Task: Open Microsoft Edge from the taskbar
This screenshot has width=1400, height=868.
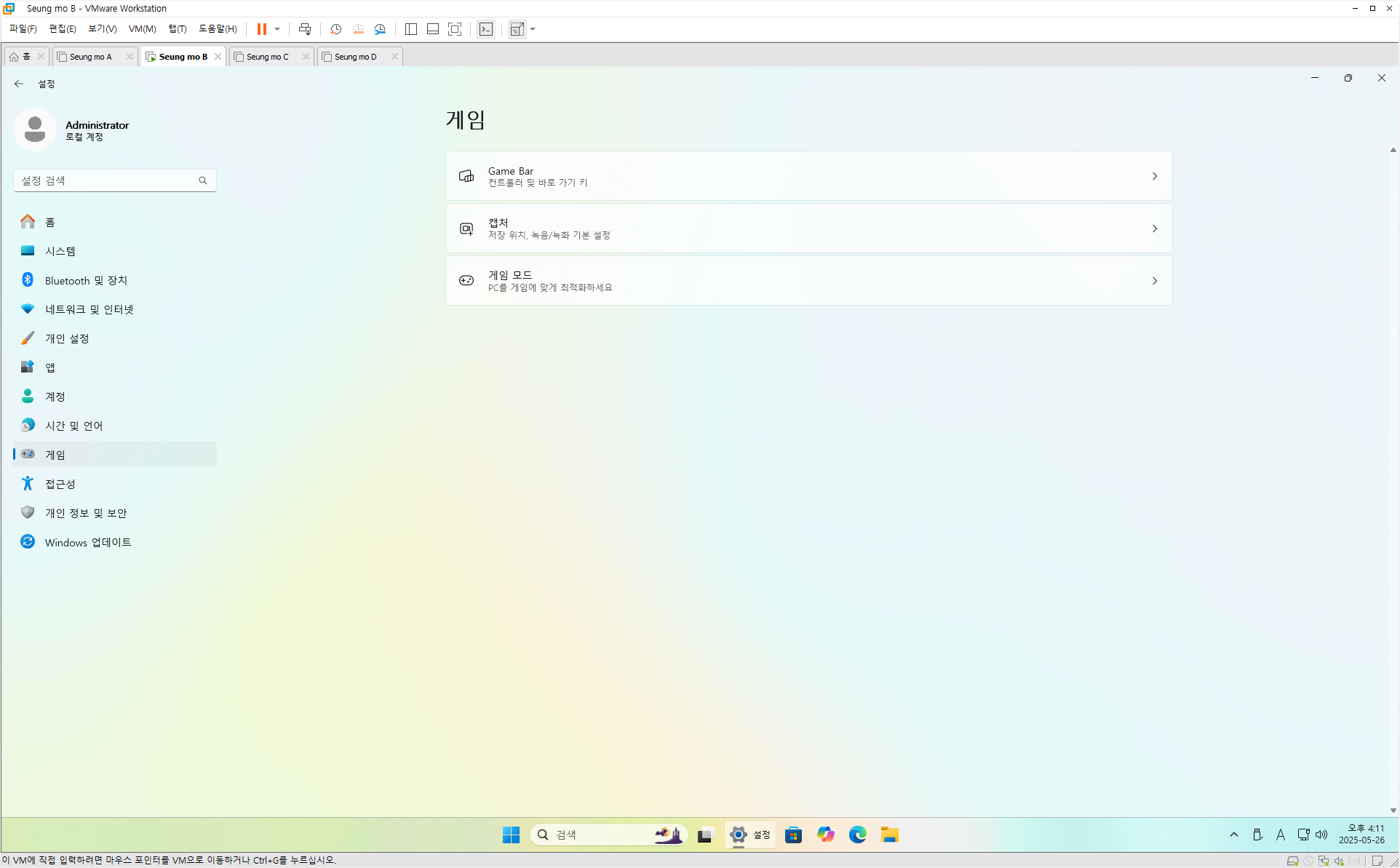Action: point(857,835)
